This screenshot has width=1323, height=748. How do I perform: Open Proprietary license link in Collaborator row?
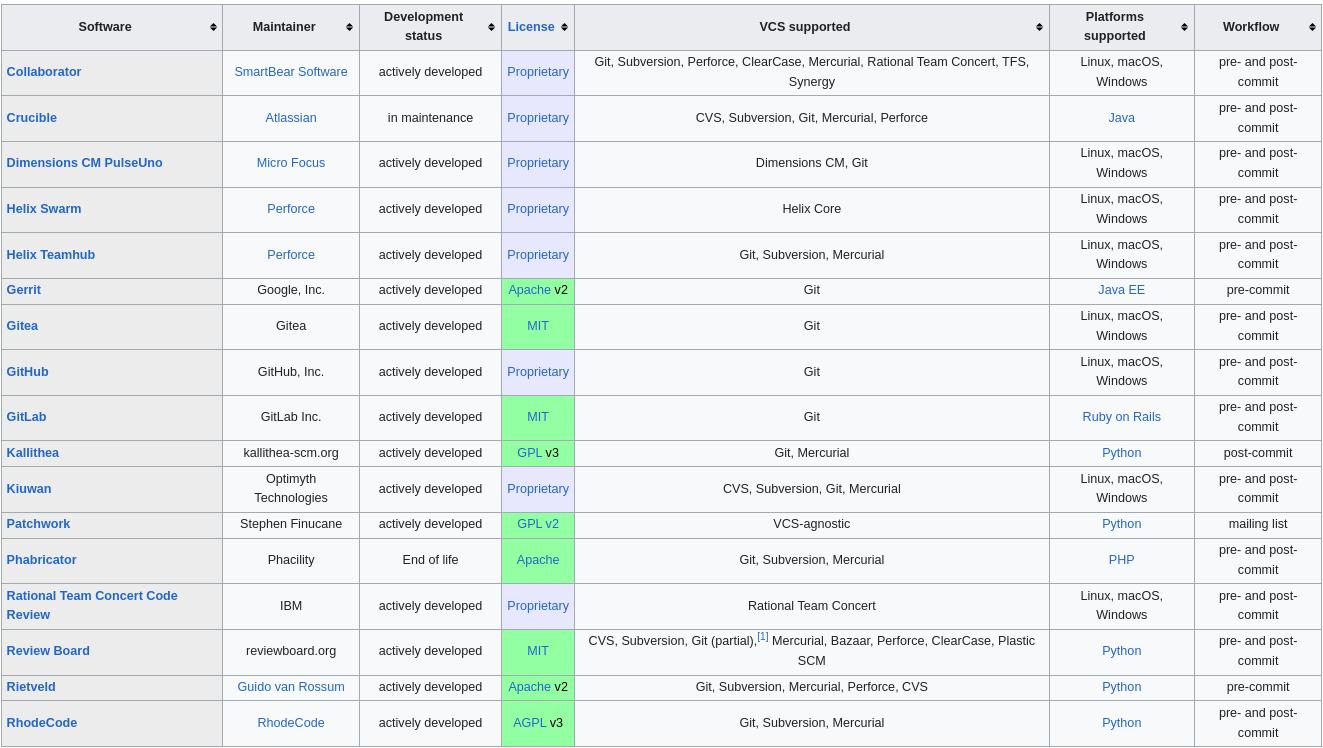(538, 72)
